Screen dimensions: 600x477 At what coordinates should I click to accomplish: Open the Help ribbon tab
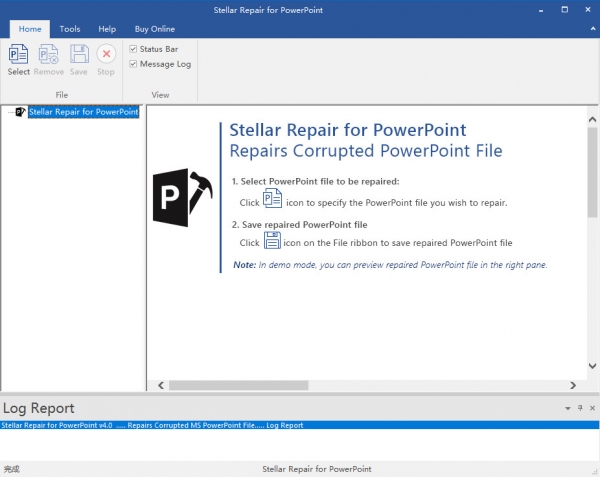point(107,29)
